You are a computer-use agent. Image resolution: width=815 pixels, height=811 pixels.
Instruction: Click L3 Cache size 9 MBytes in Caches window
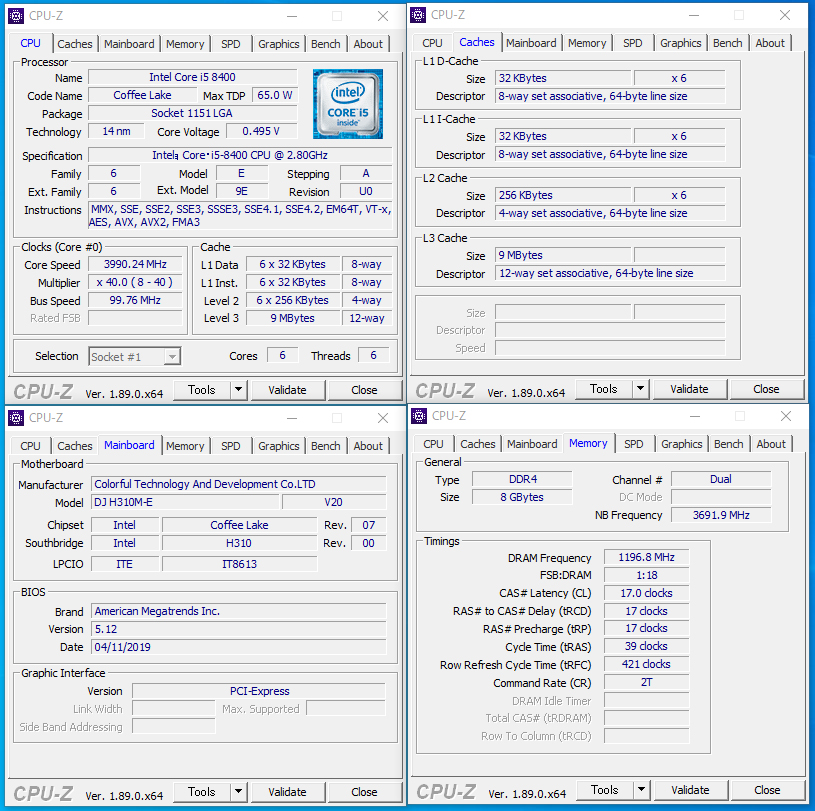(563, 255)
